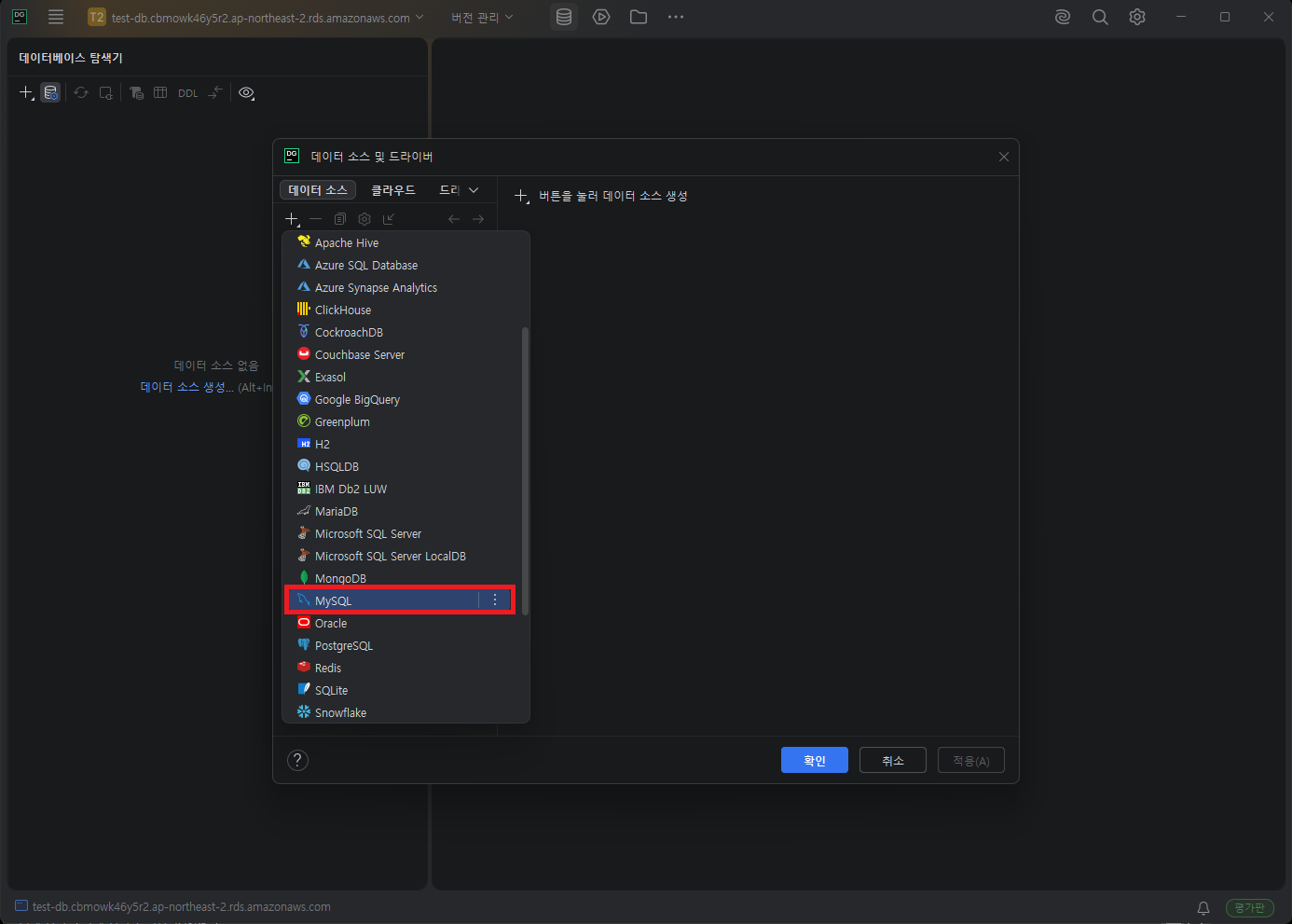Open the help question mark button
The image size is (1292, 924).
click(x=297, y=760)
